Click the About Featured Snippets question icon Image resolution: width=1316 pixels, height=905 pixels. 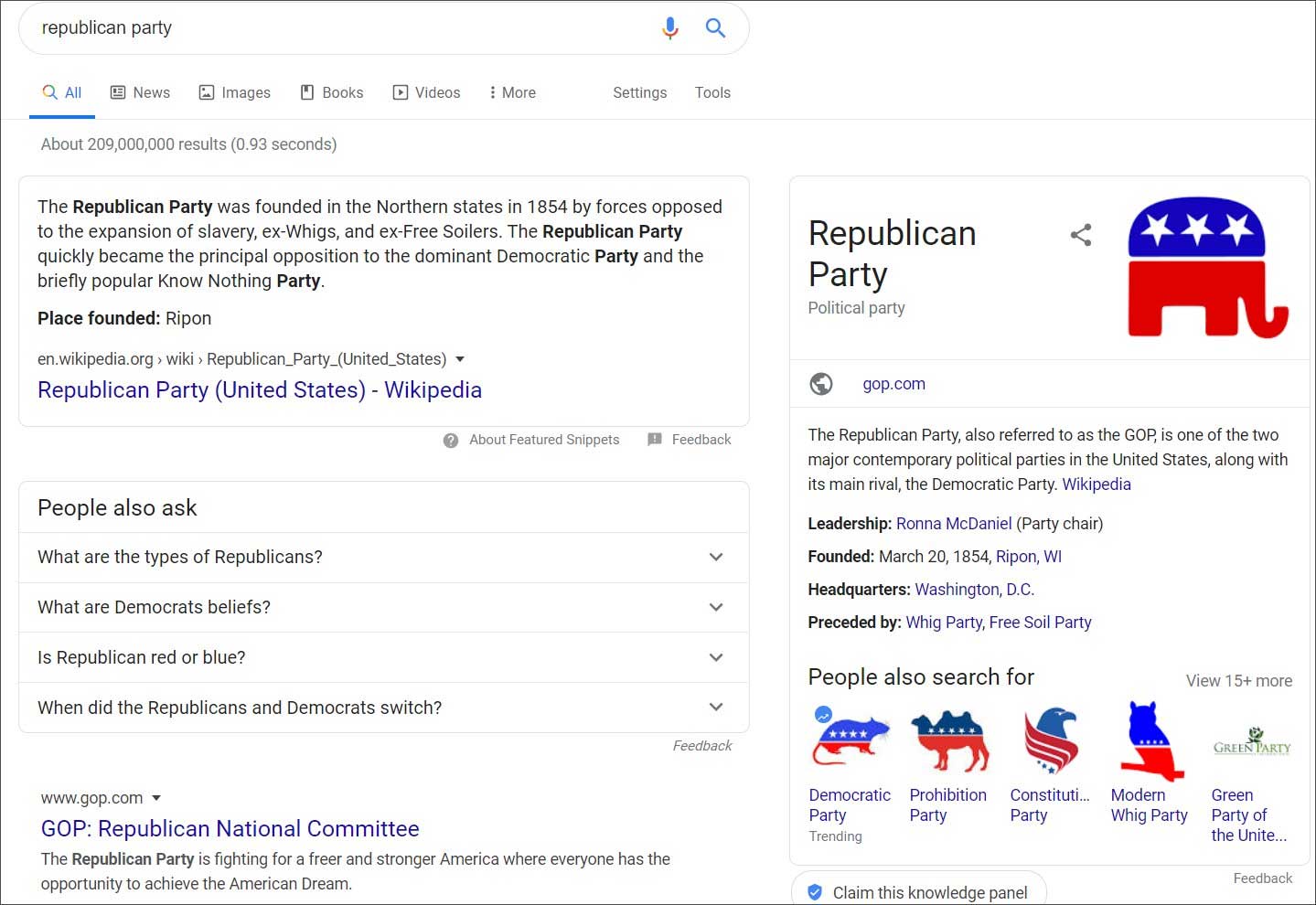[x=451, y=441]
